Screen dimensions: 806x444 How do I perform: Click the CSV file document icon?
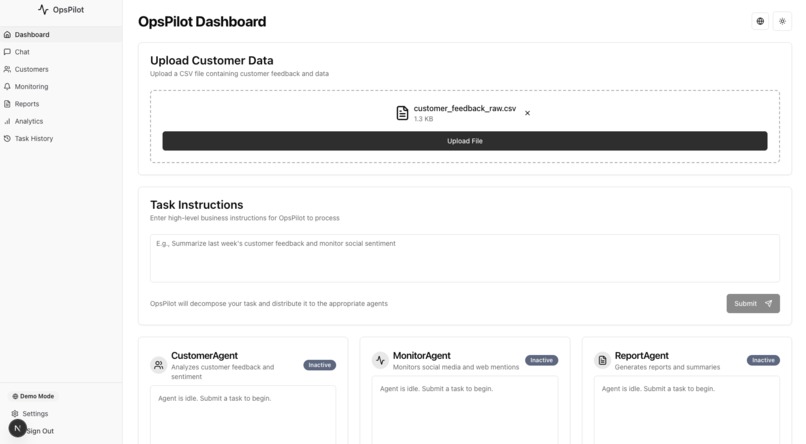point(402,113)
